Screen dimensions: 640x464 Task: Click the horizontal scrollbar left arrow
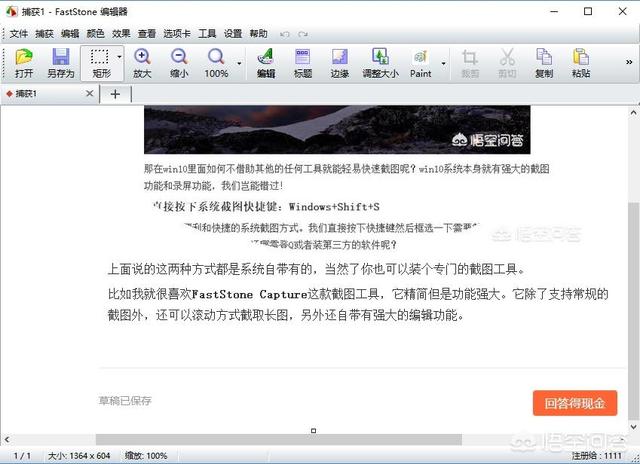(x=7, y=440)
